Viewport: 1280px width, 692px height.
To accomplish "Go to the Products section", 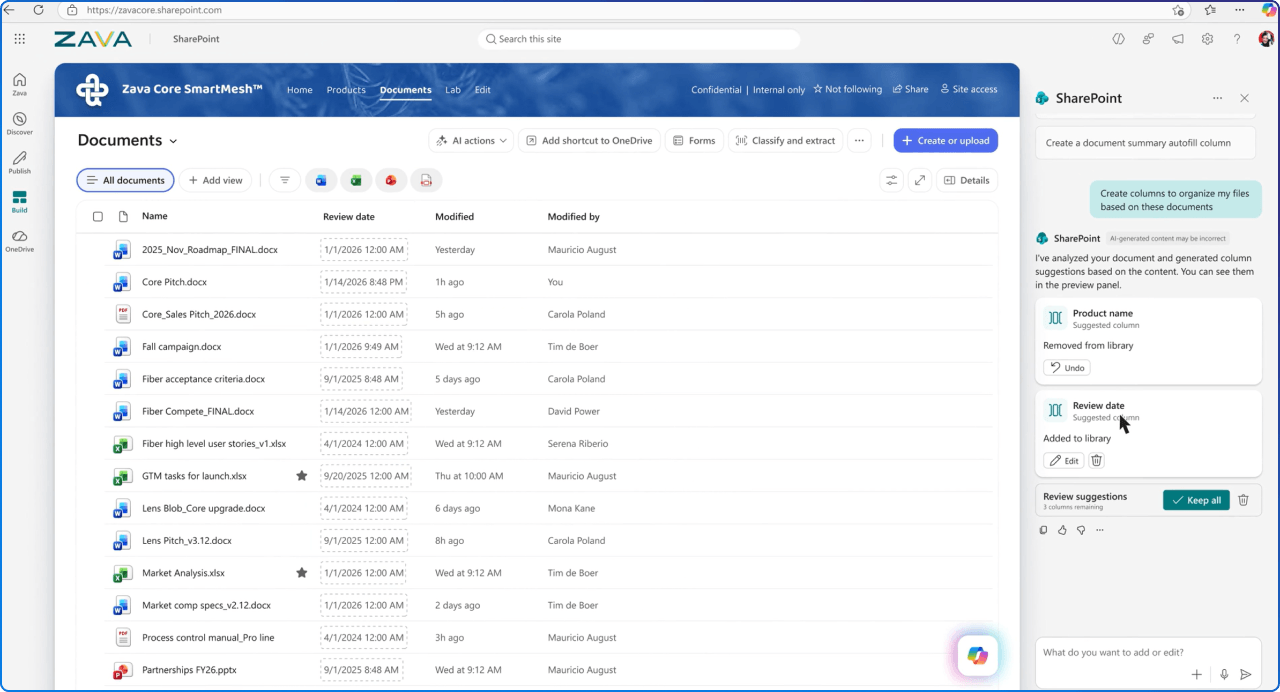I will [345, 89].
